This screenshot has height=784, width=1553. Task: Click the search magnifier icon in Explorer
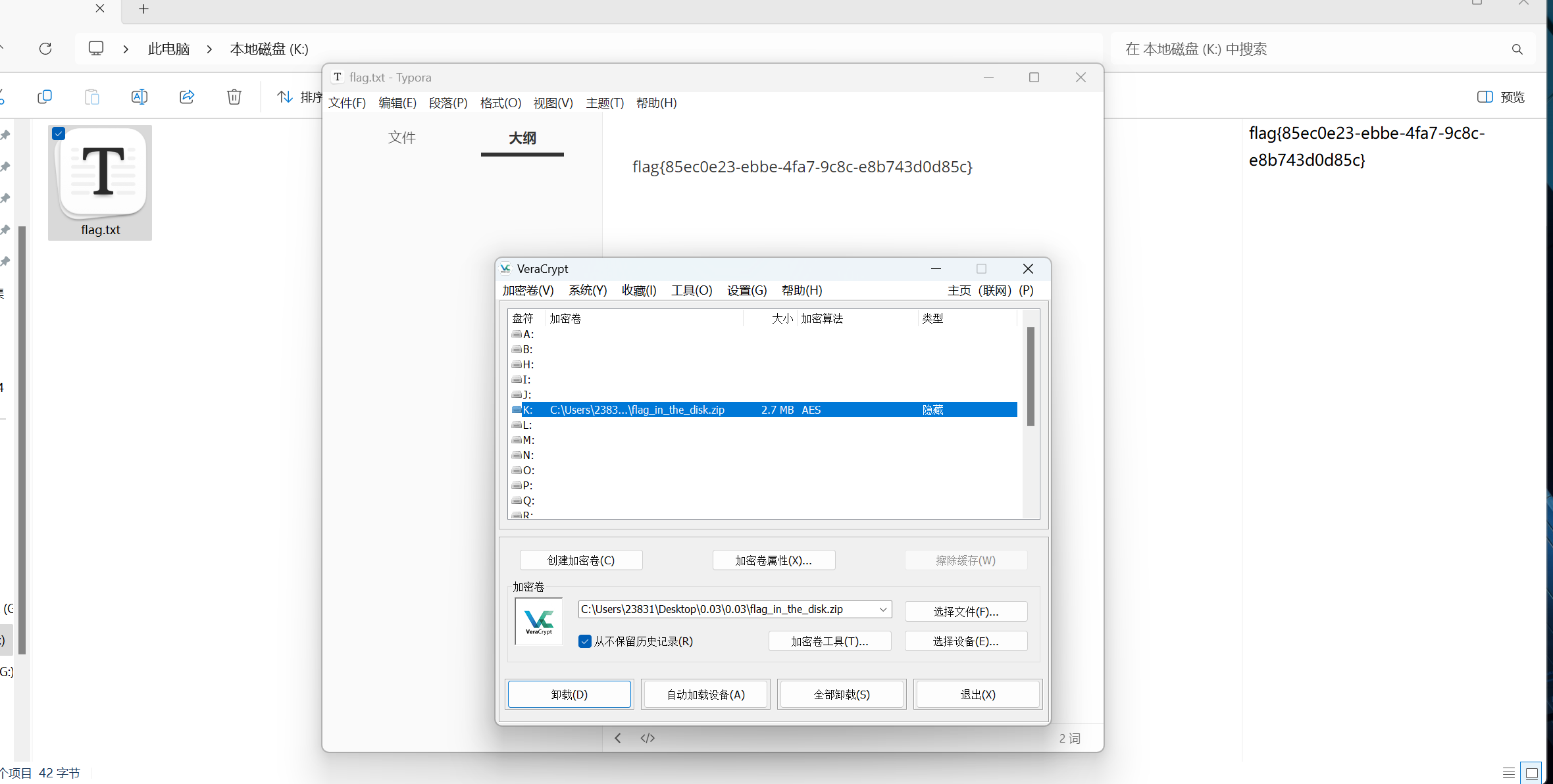[x=1517, y=49]
